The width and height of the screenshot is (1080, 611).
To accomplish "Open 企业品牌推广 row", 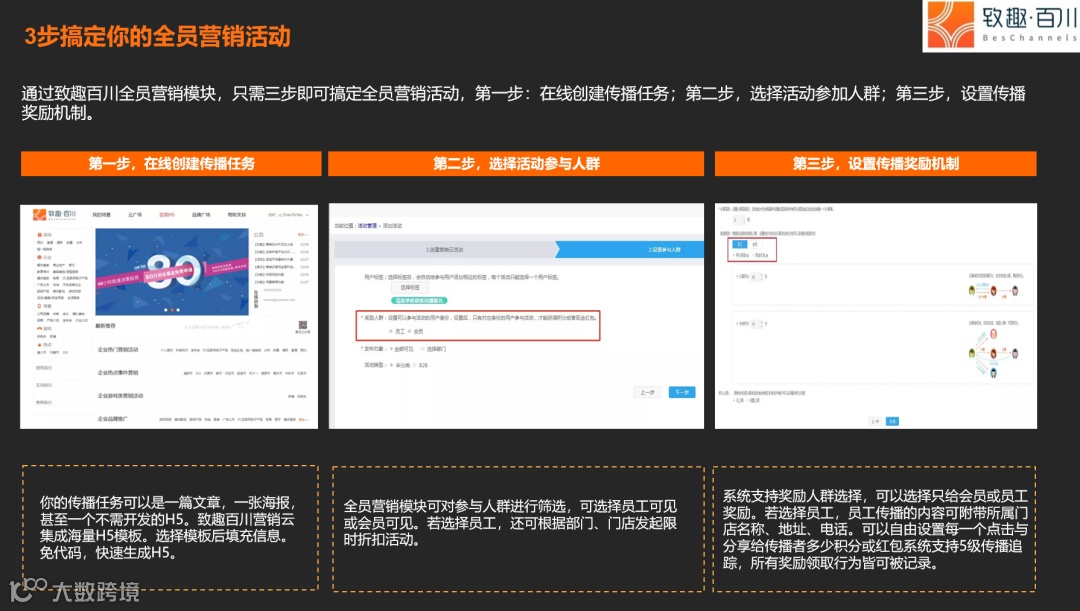I will 202,419.
